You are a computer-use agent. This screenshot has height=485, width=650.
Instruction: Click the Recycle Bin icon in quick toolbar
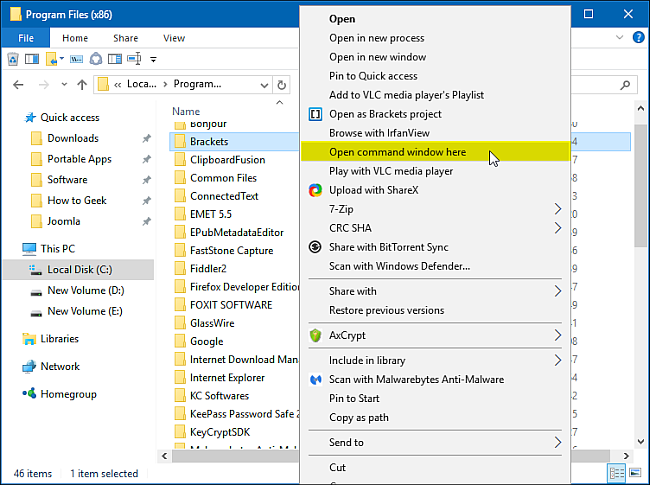tap(14, 59)
